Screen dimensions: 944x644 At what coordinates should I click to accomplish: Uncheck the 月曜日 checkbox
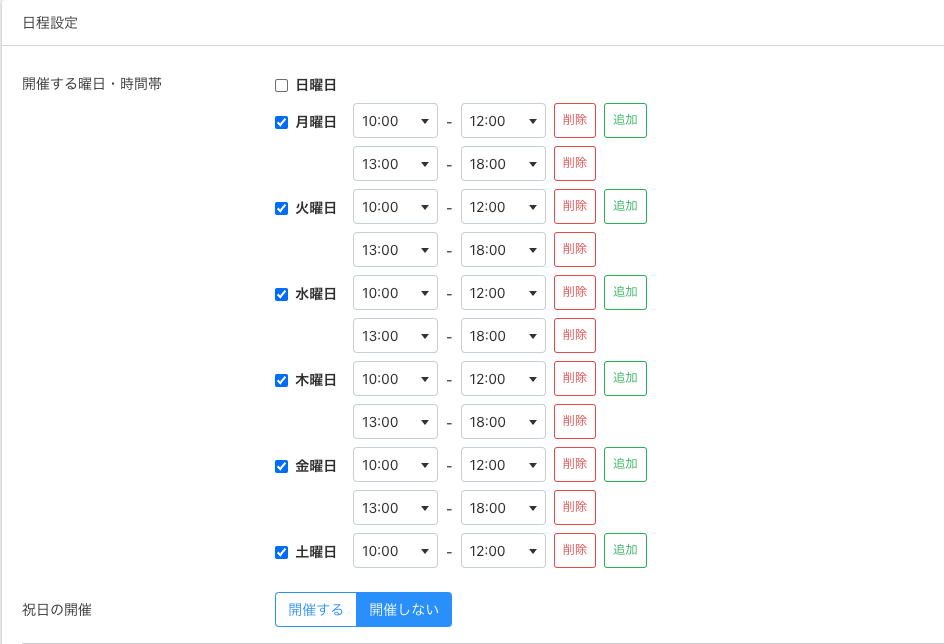(x=281, y=122)
